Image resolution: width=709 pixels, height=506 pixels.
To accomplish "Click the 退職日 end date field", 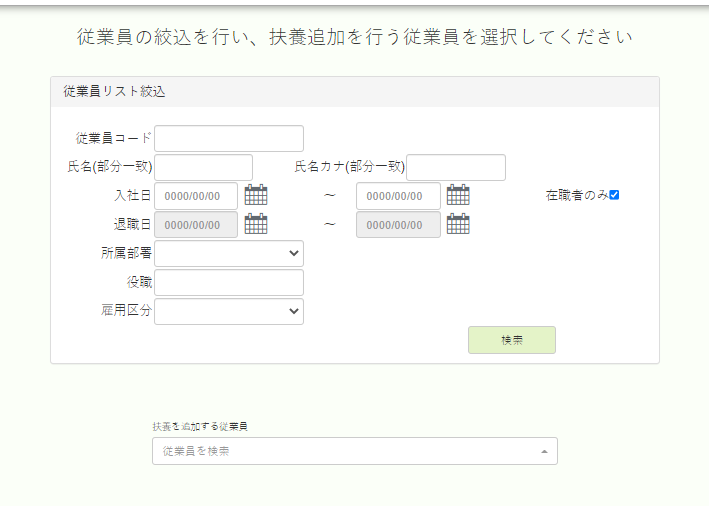I will [x=398, y=225].
